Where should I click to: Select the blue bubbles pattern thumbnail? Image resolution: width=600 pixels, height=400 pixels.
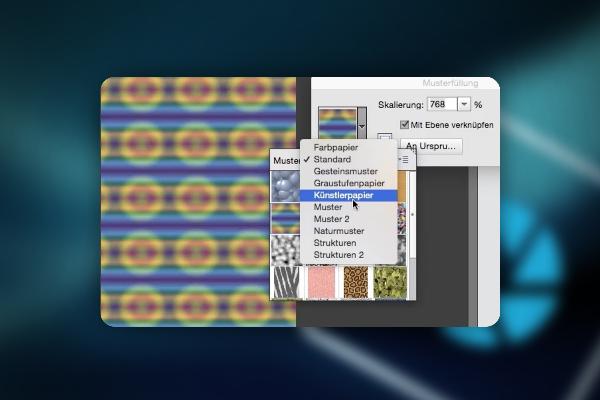pyautogui.click(x=285, y=186)
